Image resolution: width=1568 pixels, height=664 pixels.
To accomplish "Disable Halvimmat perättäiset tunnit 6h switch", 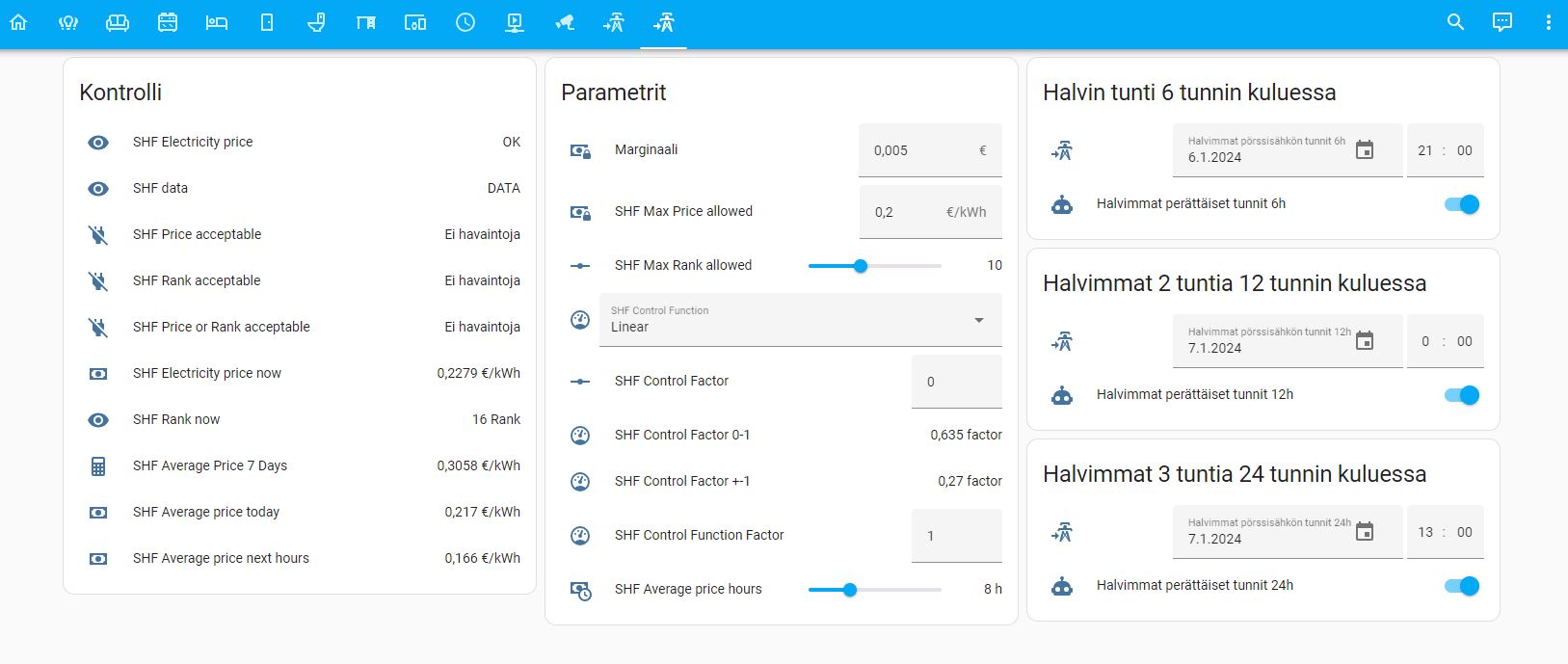I will (x=1461, y=204).
